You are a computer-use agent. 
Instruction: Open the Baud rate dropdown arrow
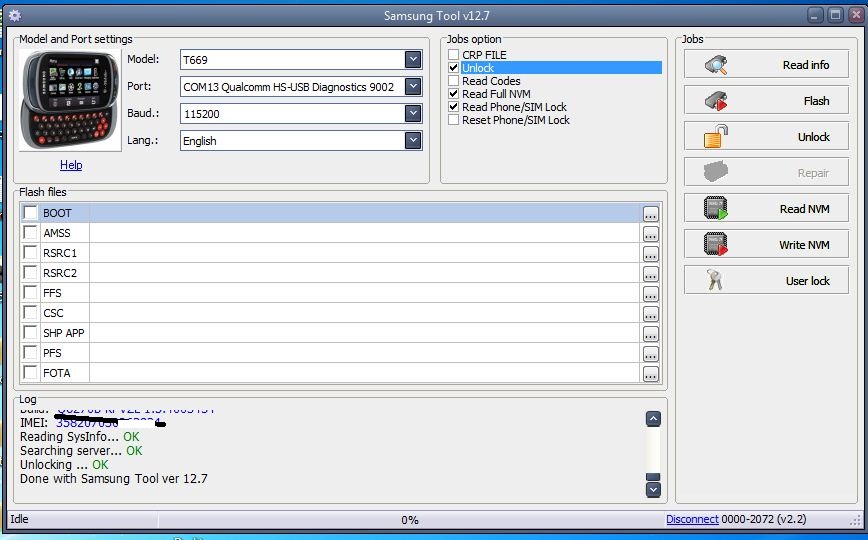412,114
